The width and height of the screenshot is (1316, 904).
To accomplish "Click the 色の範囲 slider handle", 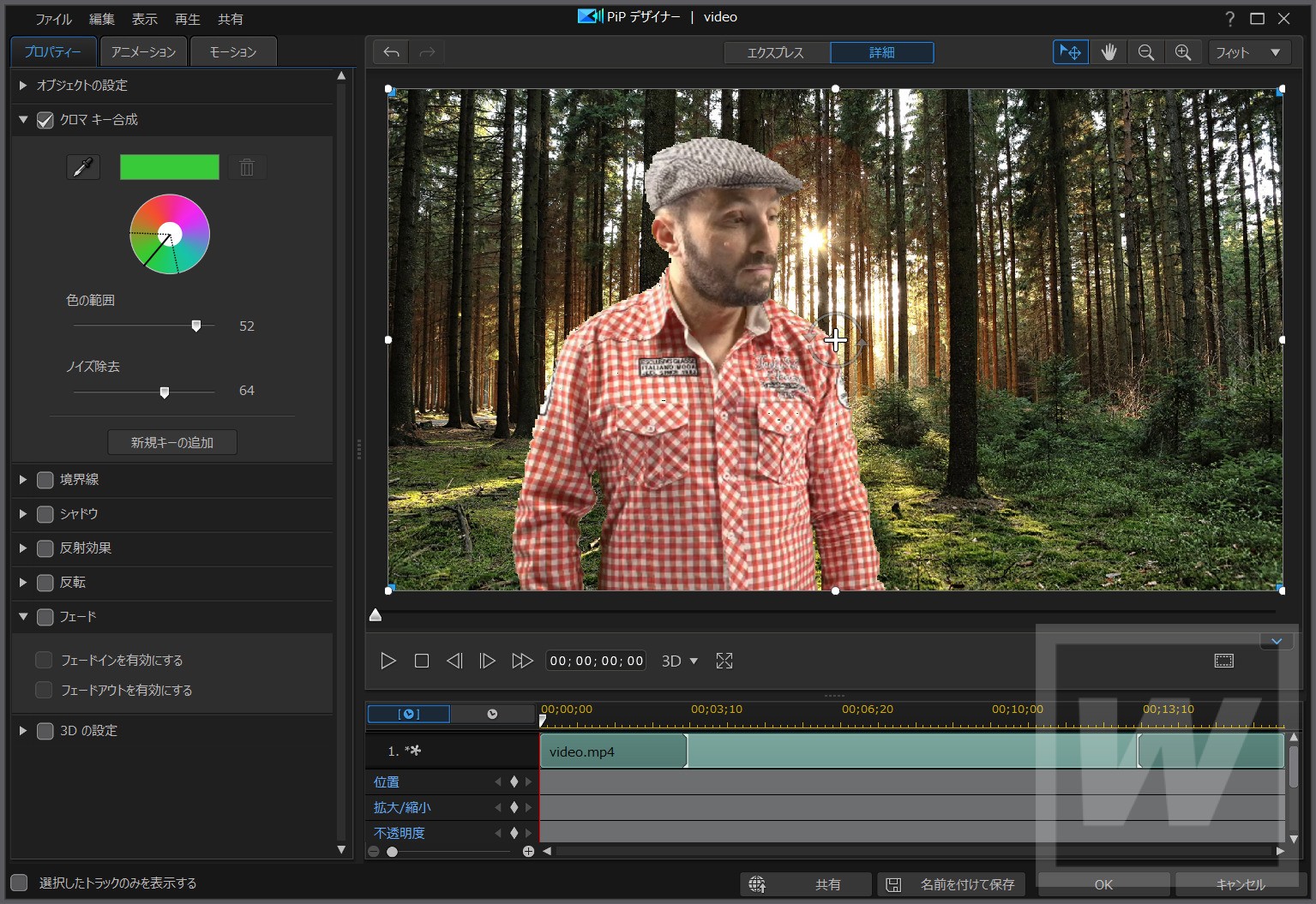I will coord(196,326).
